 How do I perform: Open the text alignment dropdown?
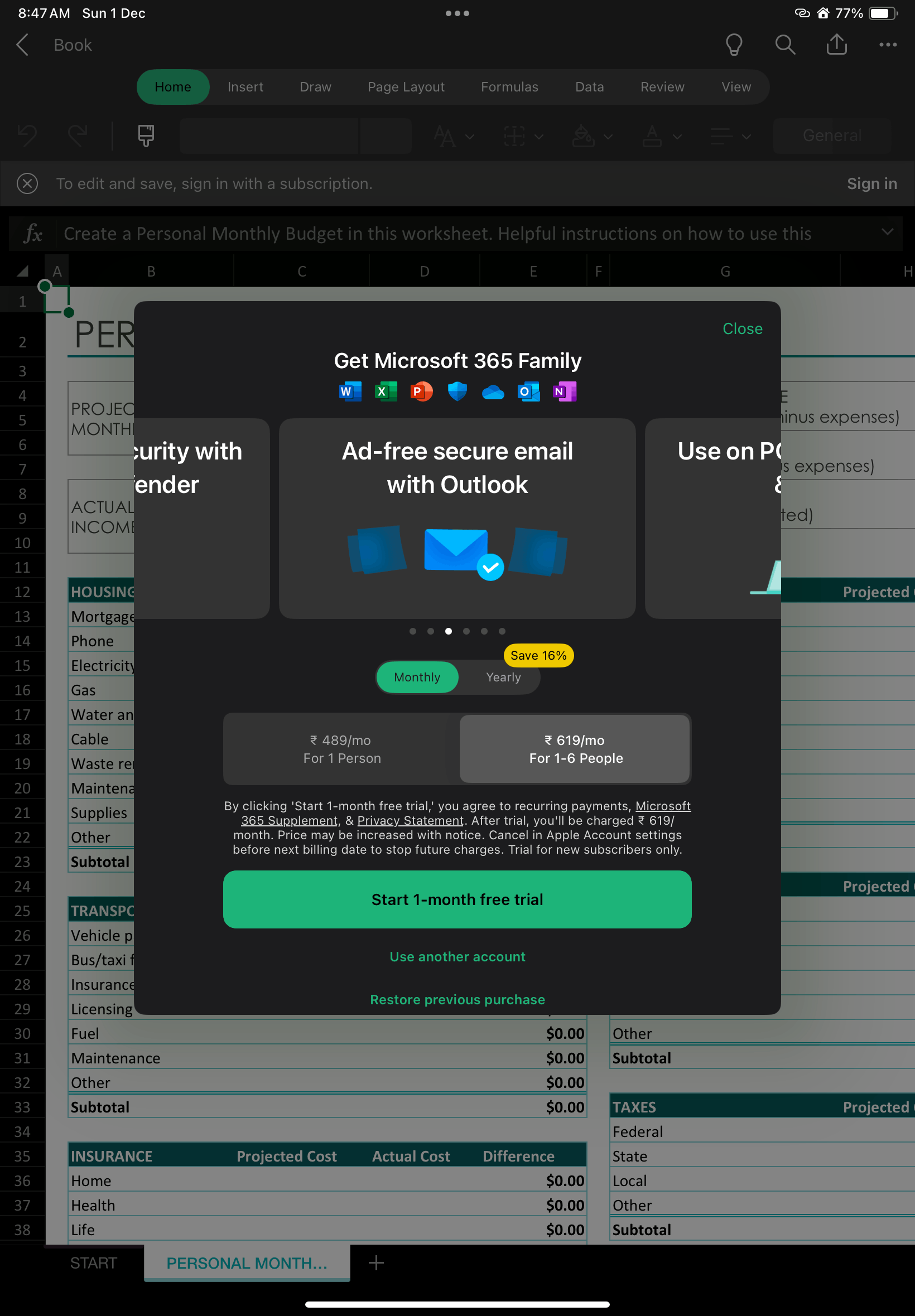730,137
